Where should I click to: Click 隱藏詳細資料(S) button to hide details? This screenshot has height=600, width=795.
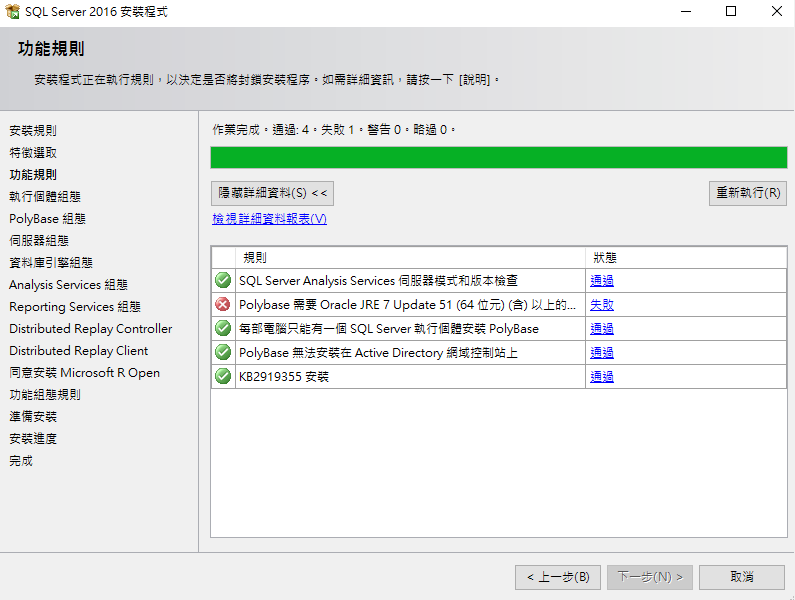pyautogui.click(x=272, y=193)
